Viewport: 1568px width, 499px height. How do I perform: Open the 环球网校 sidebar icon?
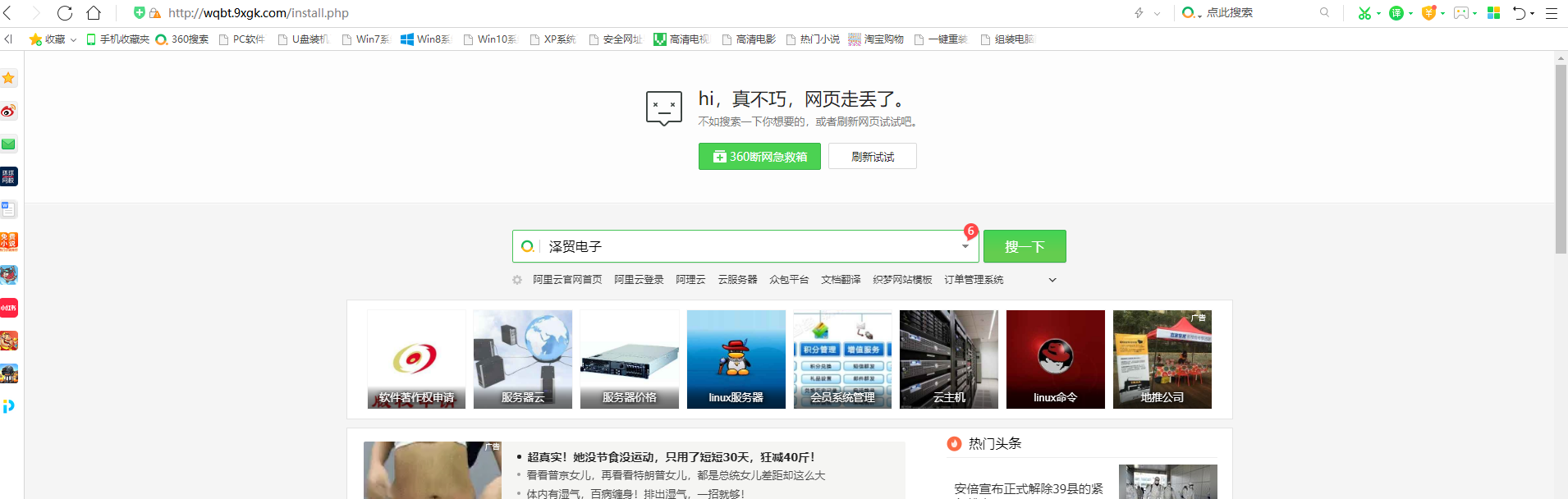coord(8,176)
